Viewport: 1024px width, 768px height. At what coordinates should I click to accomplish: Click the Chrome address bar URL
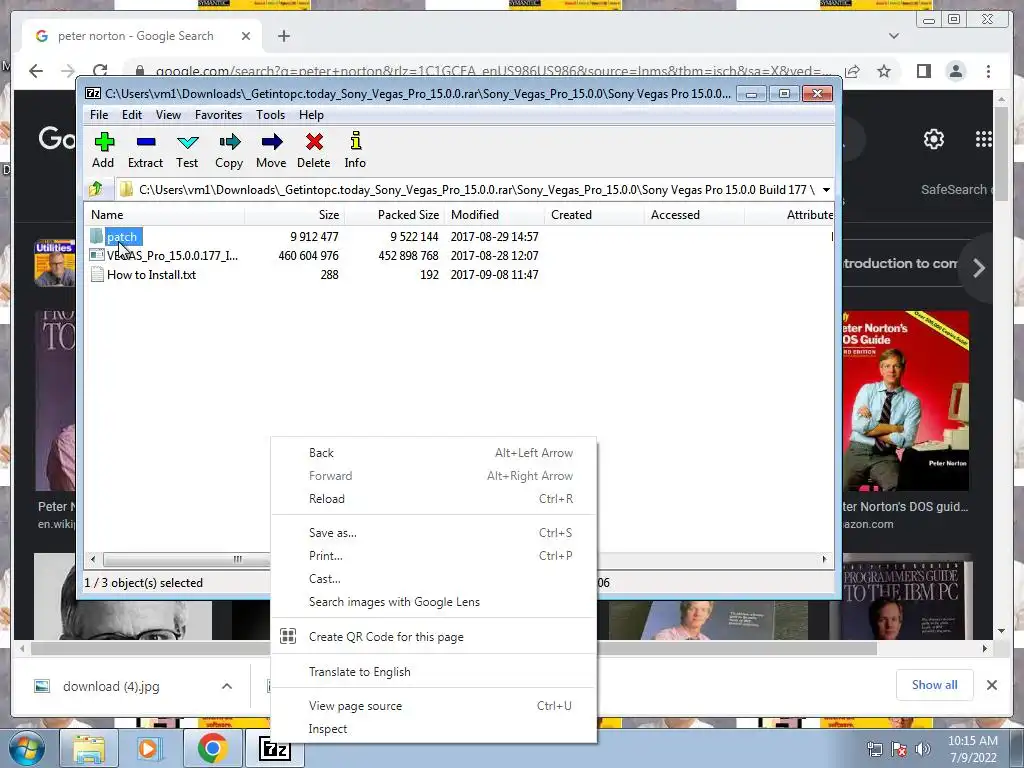click(x=493, y=71)
